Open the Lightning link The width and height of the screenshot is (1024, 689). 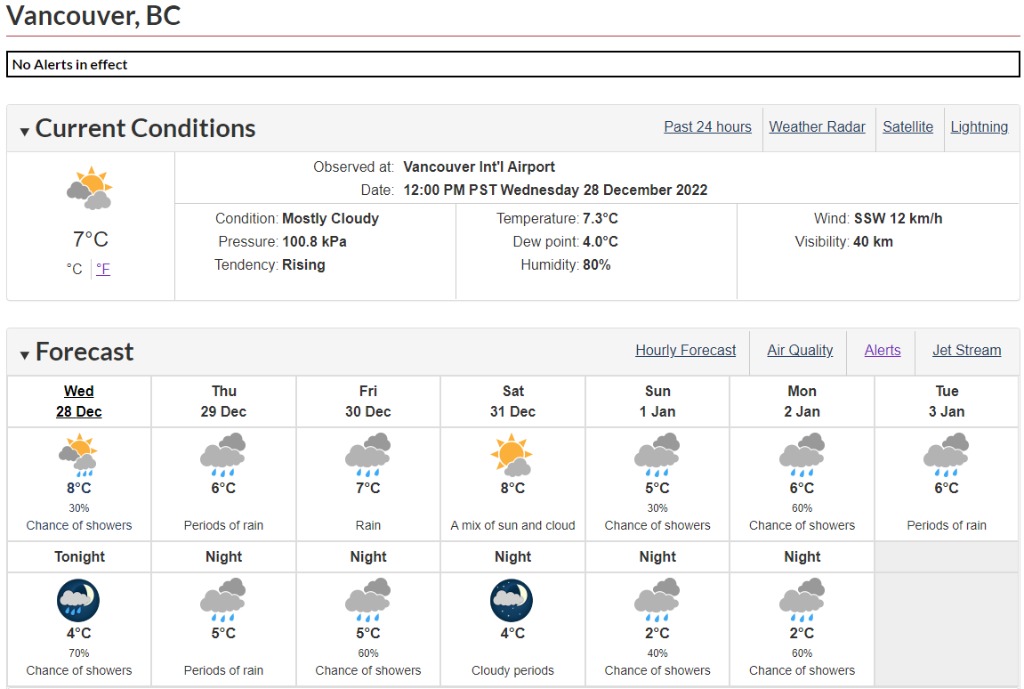[x=979, y=127]
